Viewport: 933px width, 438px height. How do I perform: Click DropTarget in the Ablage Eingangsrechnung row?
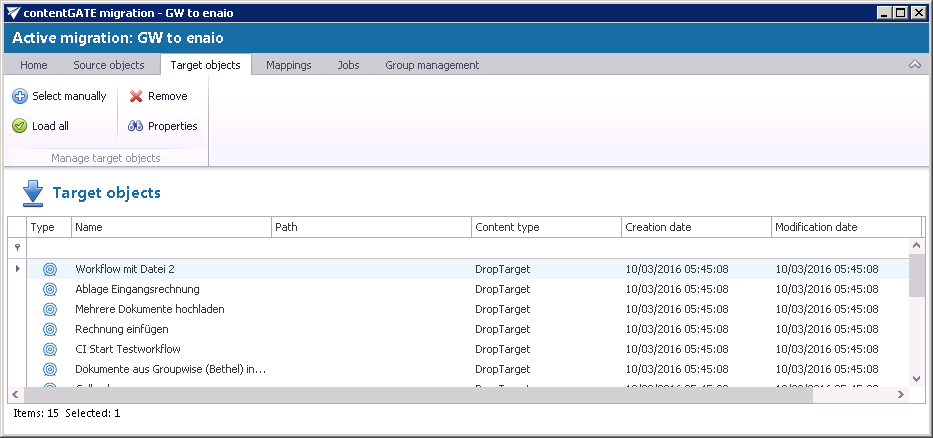[x=502, y=290]
